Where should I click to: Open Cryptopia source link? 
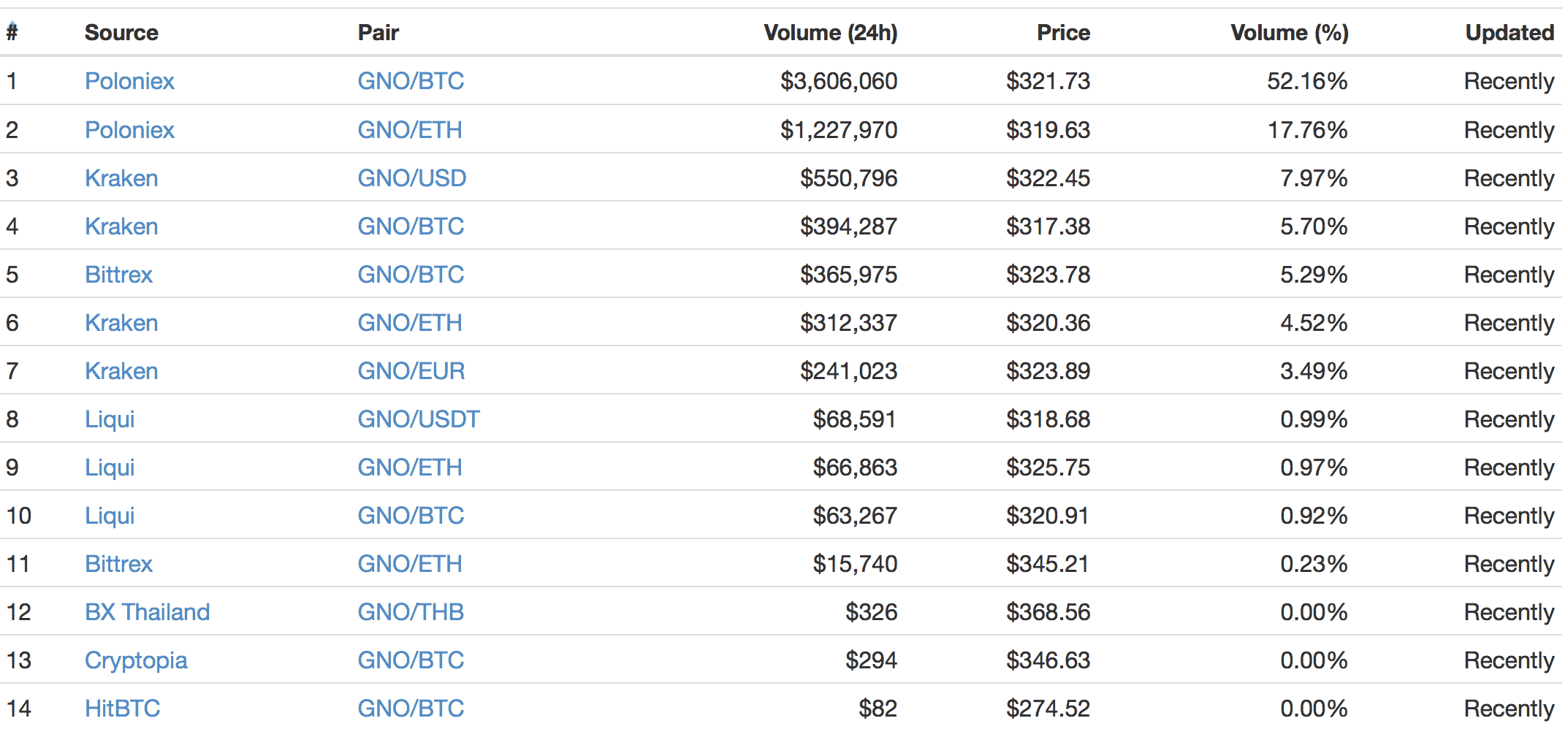pos(136,660)
